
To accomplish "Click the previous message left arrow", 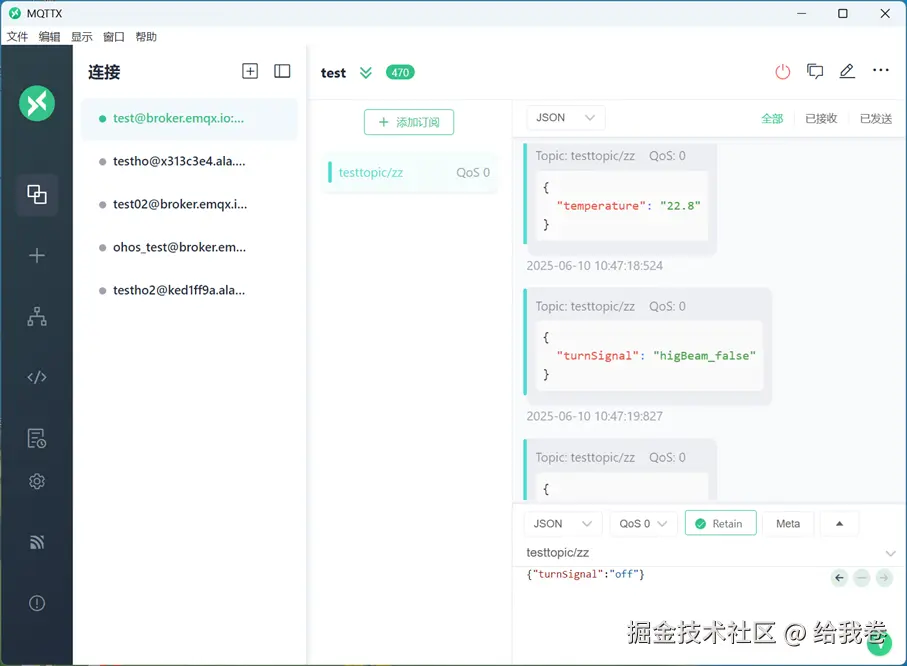I will 839,577.
